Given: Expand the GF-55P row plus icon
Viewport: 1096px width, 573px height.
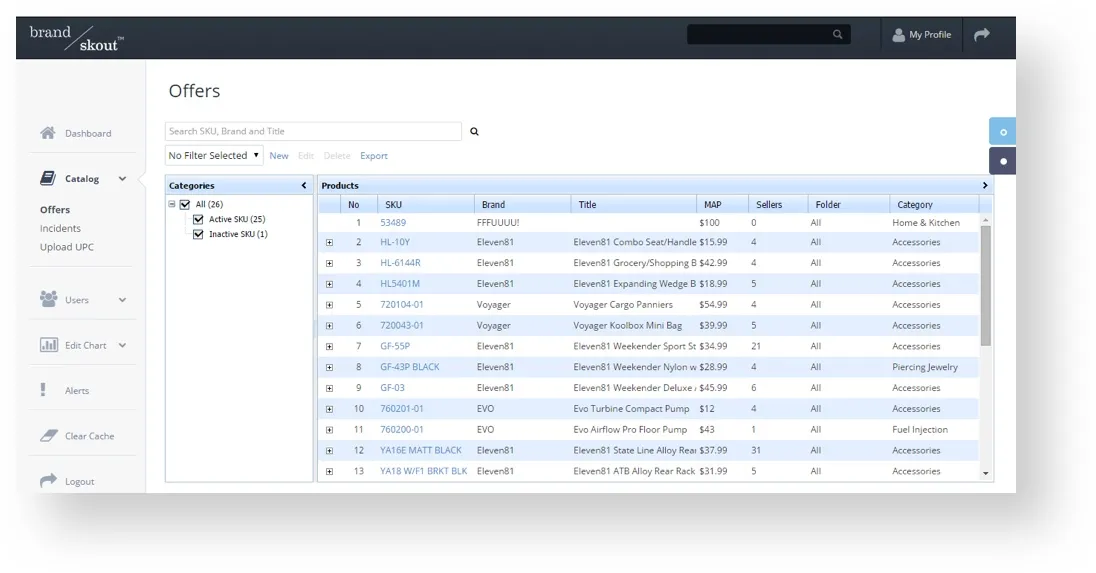Looking at the screenshot, I should click(x=329, y=347).
